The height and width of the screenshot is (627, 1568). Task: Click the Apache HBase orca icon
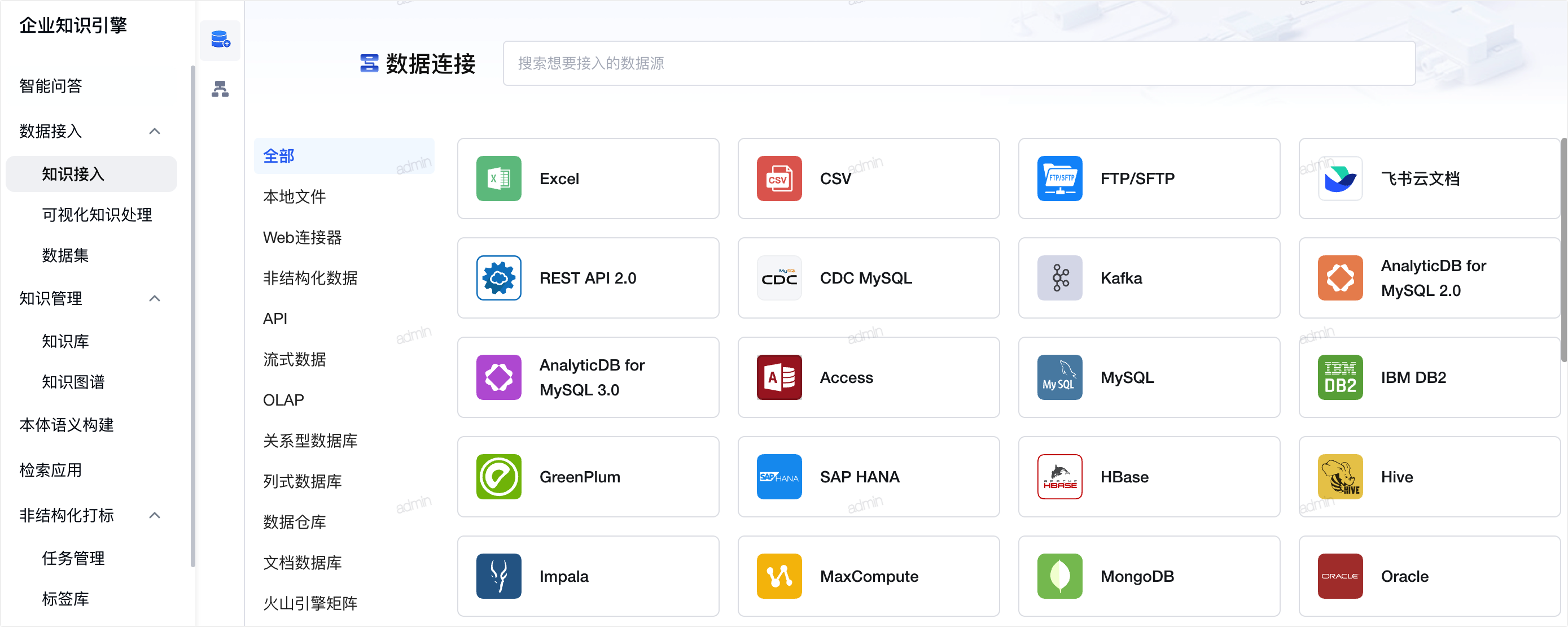coord(1060,477)
